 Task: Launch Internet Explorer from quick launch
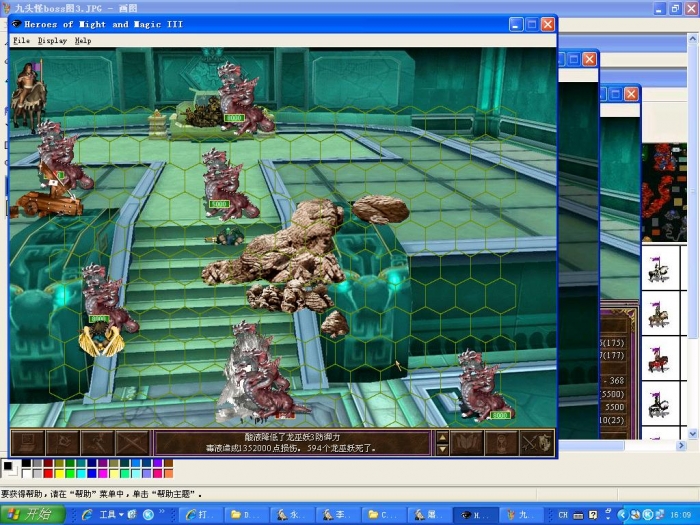point(87,515)
